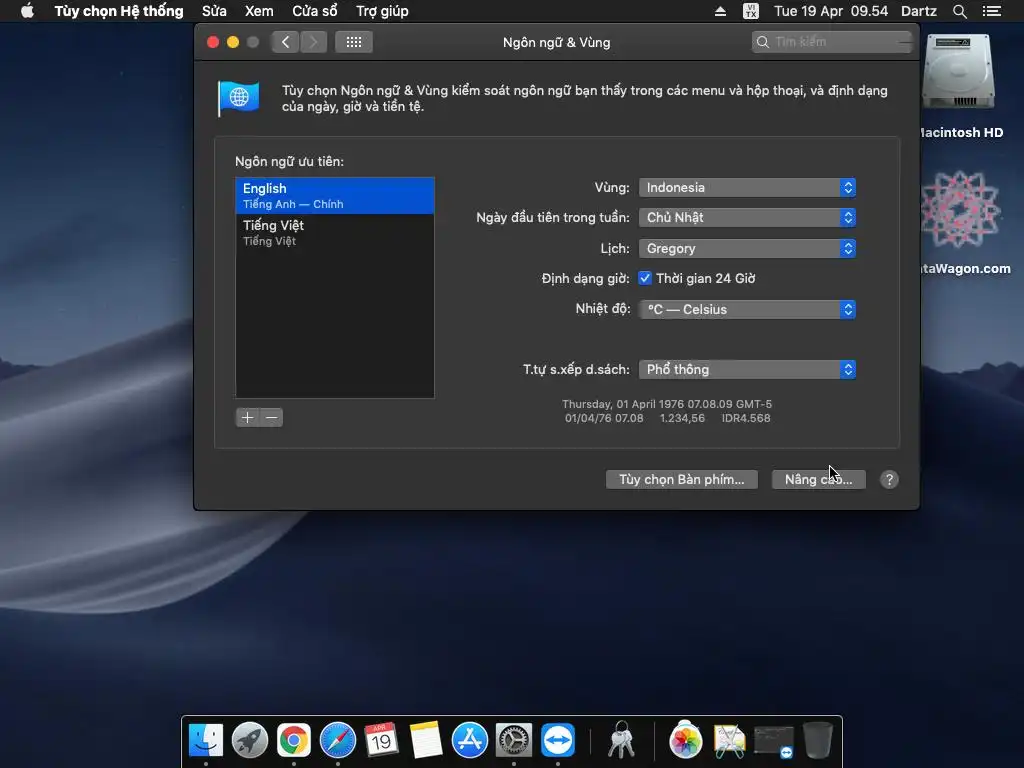The image size is (1024, 768).
Task: Open the Trash in the Dock
Action: point(818,740)
